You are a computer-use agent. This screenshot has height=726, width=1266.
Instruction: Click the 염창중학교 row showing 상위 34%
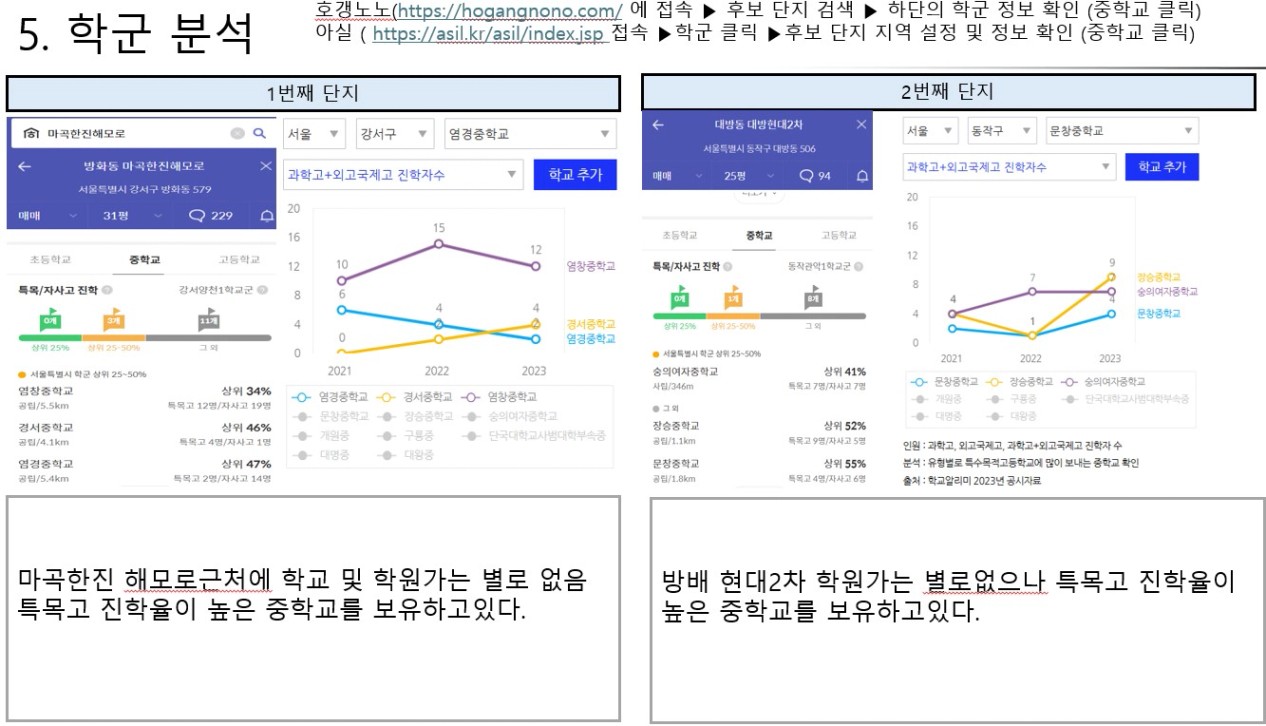coord(145,398)
